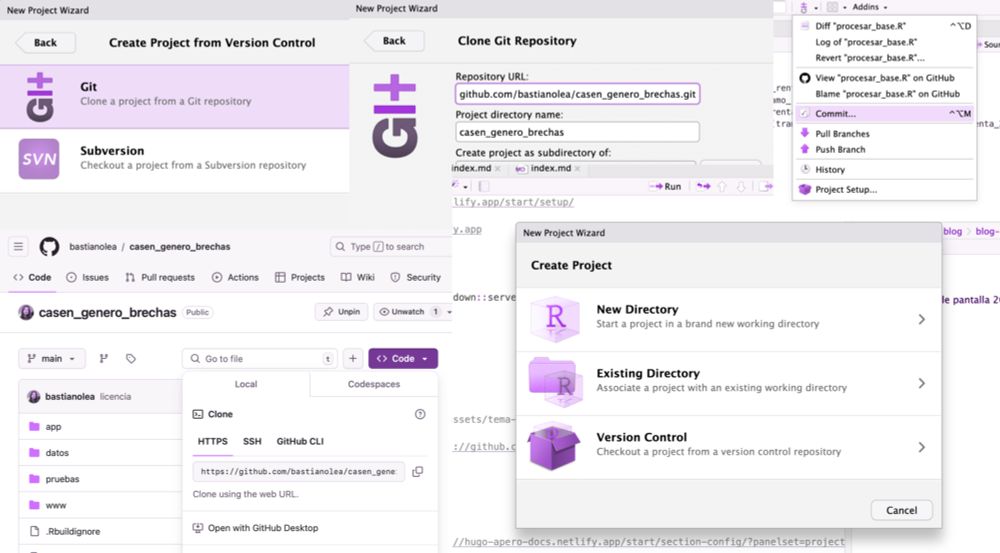Click the pages icon beside the wand
Image resolution: width=1000 pixels, height=553 pixels.
point(483,186)
